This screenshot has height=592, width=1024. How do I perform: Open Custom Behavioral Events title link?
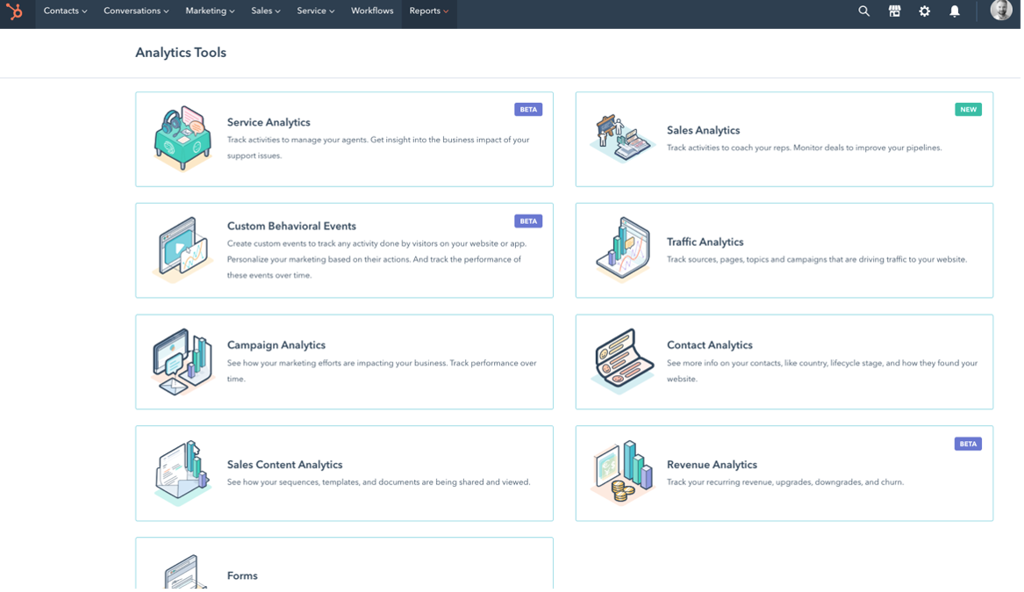click(291, 226)
